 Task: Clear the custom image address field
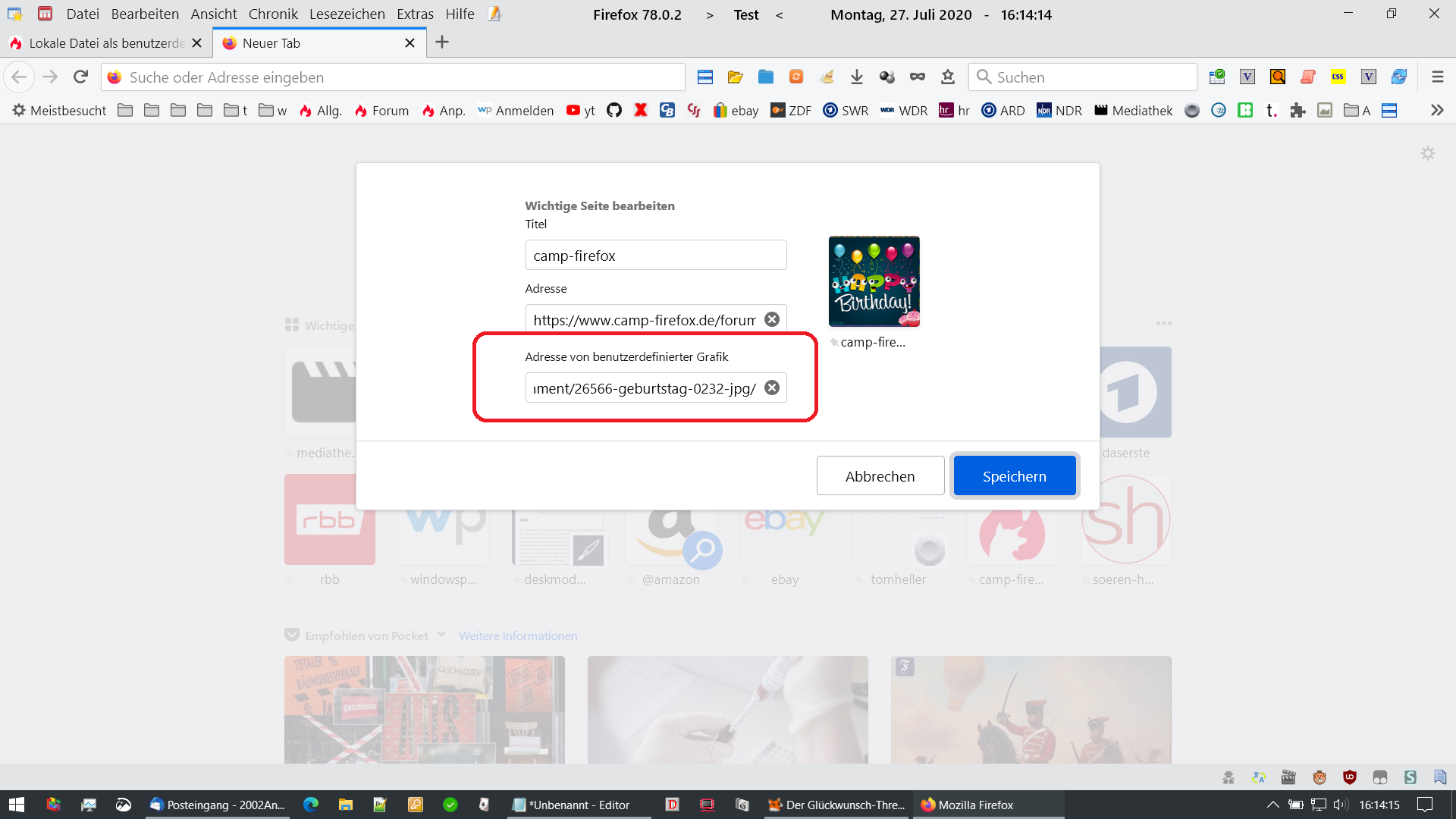[x=772, y=388]
